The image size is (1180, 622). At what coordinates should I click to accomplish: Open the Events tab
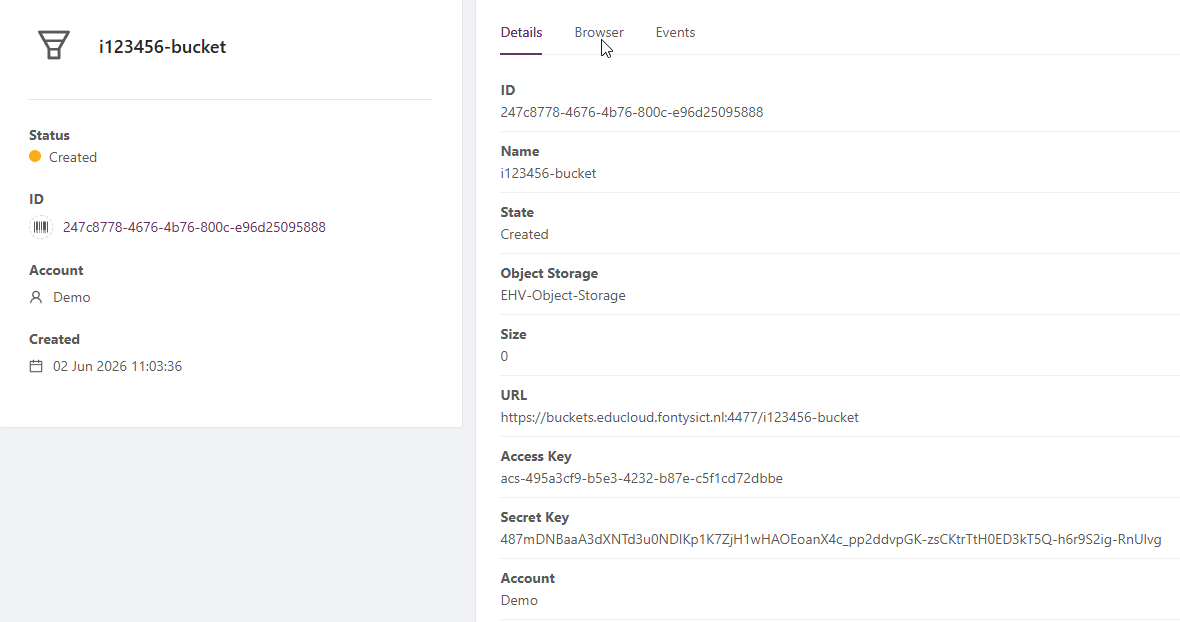[675, 32]
